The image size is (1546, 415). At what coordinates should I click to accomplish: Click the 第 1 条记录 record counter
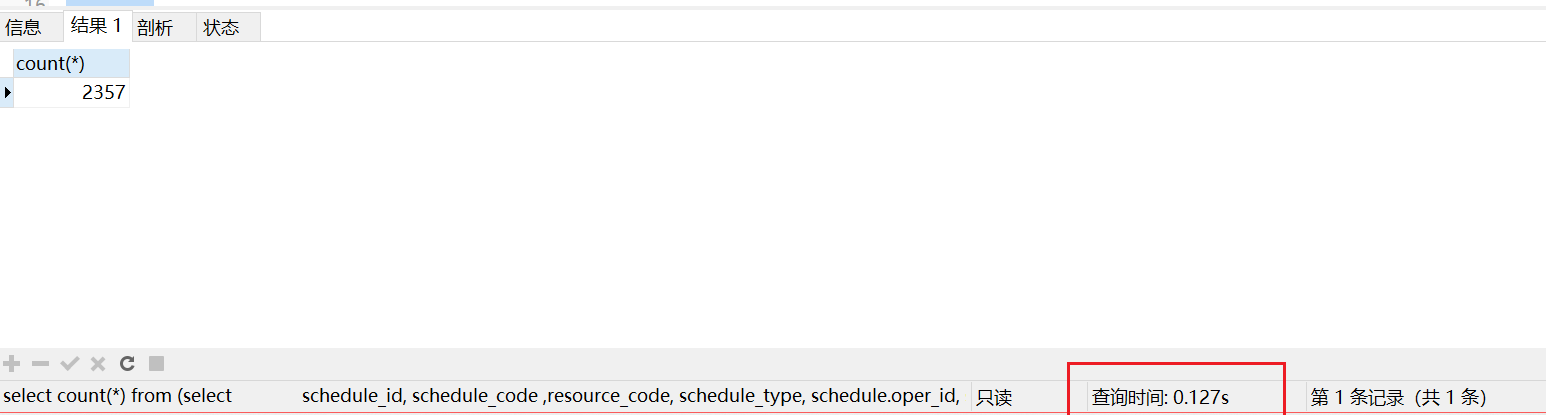coord(1398,397)
